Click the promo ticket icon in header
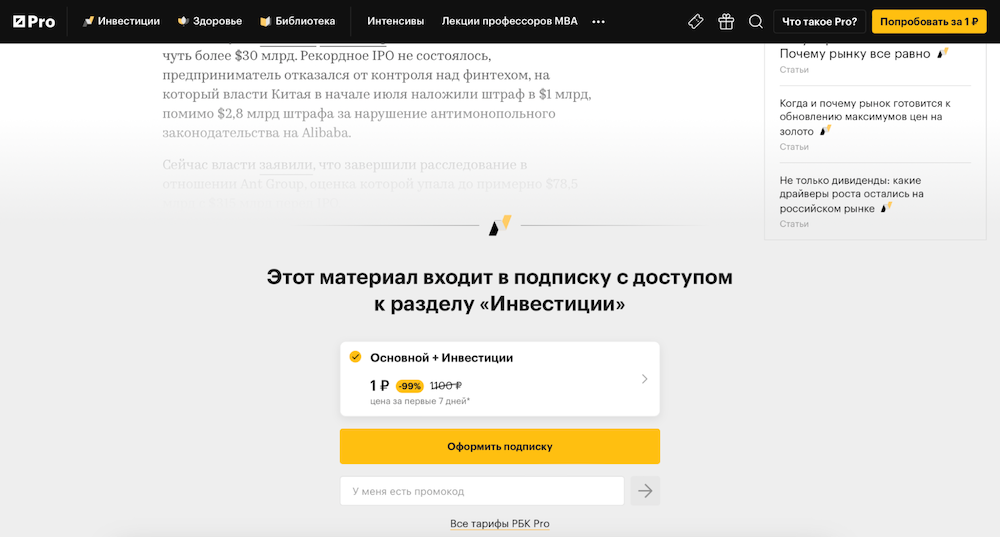The width and height of the screenshot is (1000, 537). coord(696,22)
